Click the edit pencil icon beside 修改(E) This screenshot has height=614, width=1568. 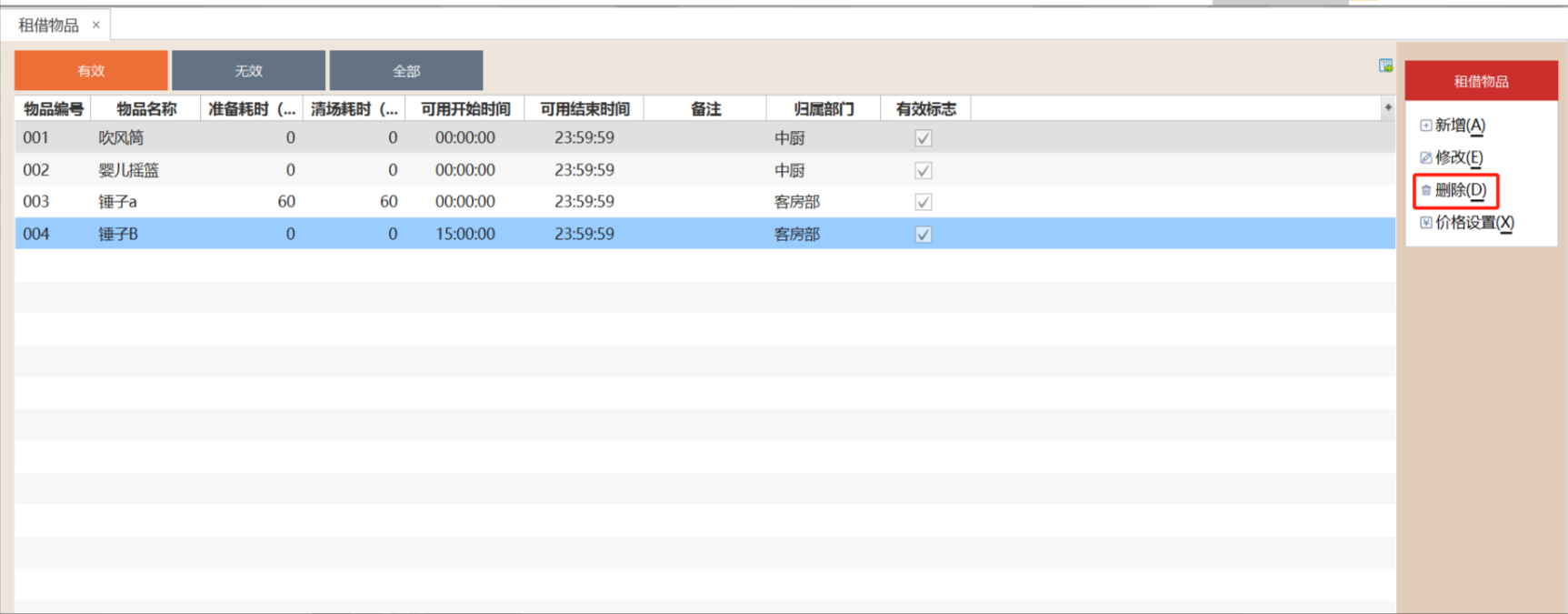click(x=1425, y=157)
